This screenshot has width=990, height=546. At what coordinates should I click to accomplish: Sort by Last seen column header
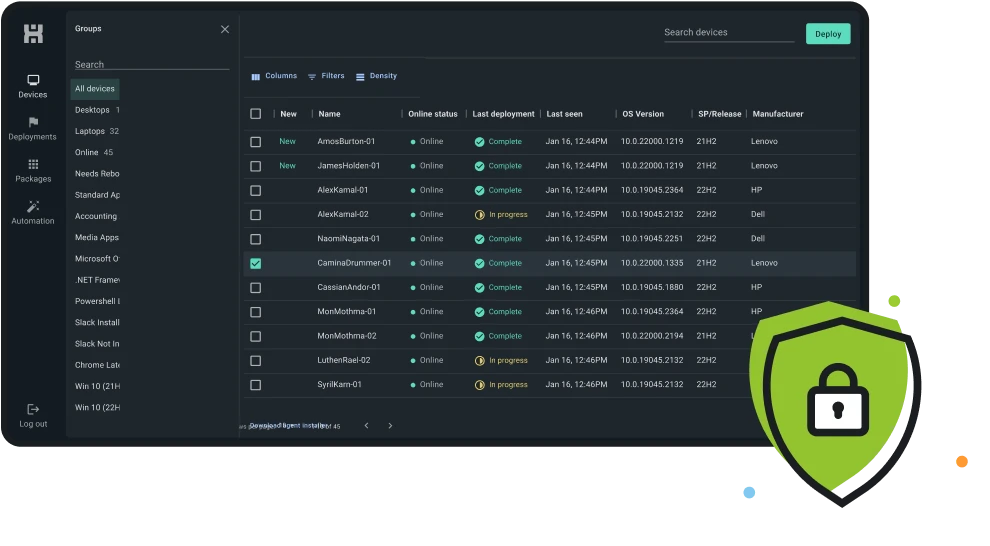564,114
